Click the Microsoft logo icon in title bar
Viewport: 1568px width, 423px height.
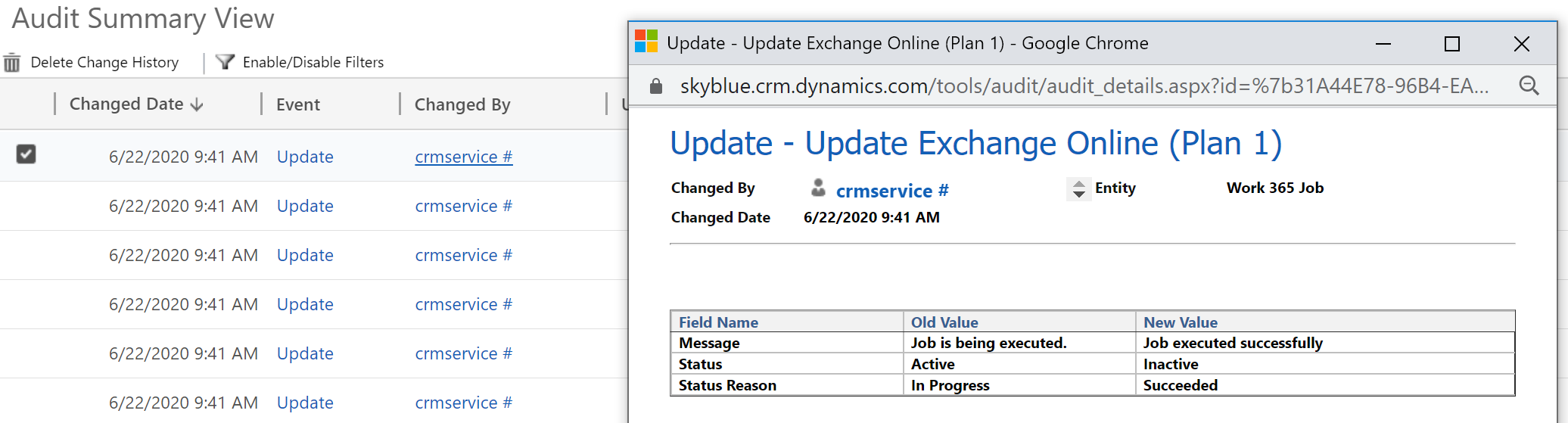coord(646,42)
